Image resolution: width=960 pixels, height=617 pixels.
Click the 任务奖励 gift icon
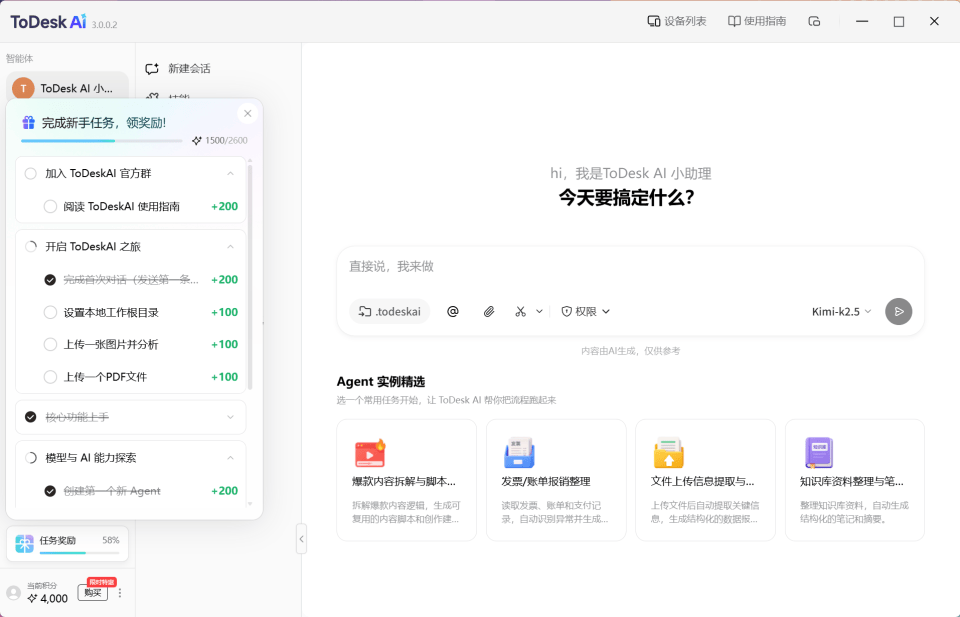coord(24,544)
